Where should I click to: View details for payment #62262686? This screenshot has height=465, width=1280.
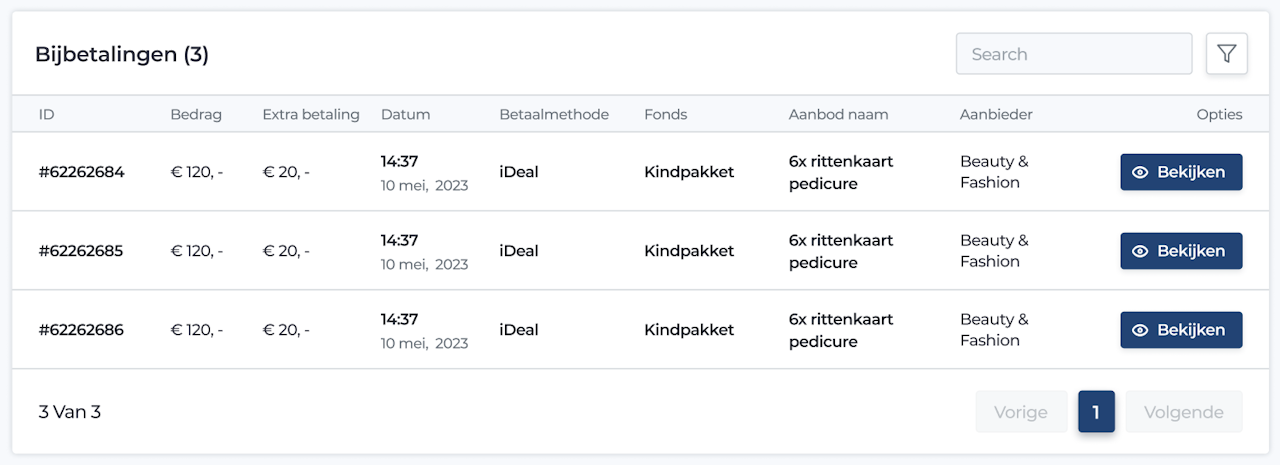1181,330
